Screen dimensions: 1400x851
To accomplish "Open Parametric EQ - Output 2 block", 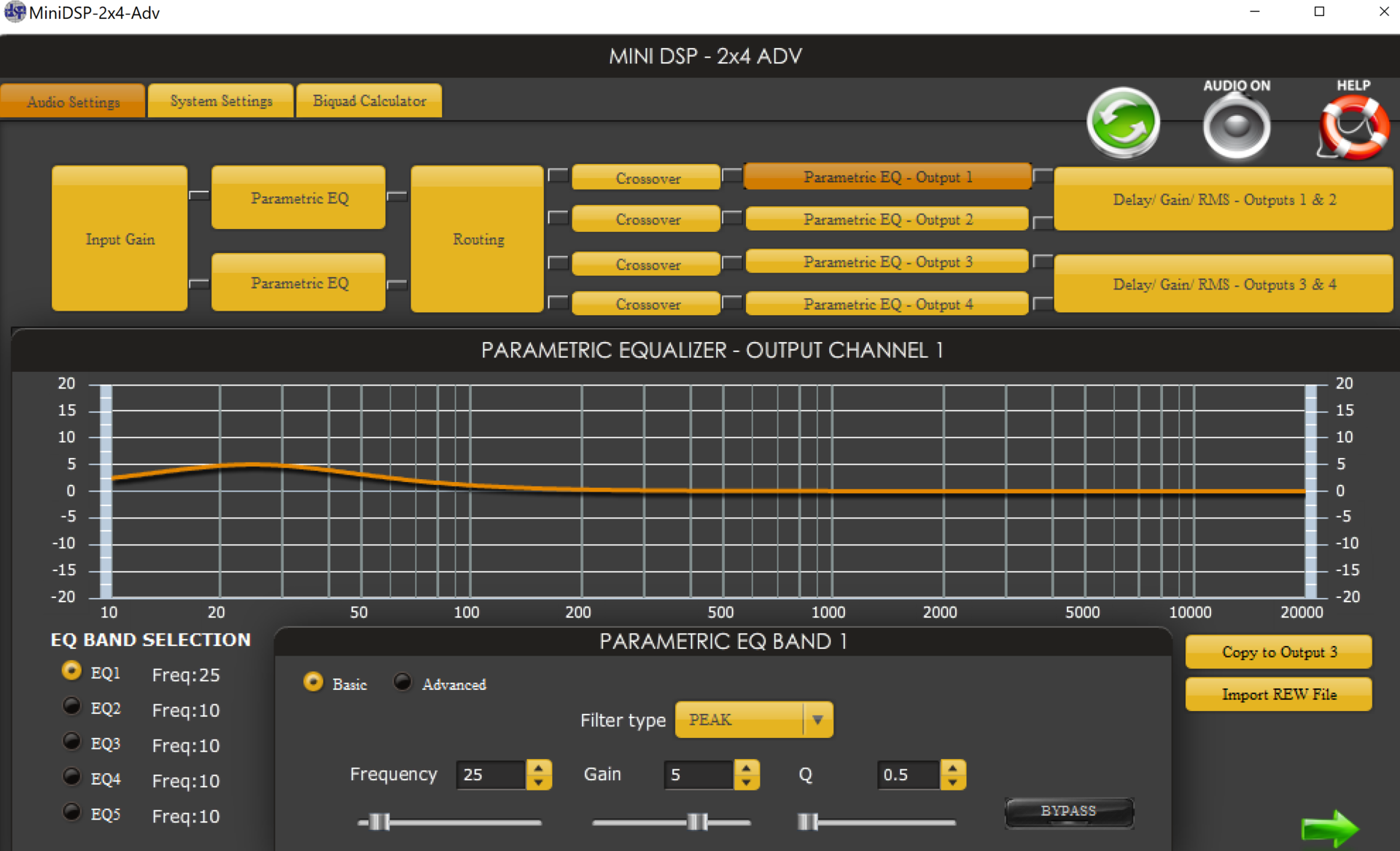I will click(887, 219).
